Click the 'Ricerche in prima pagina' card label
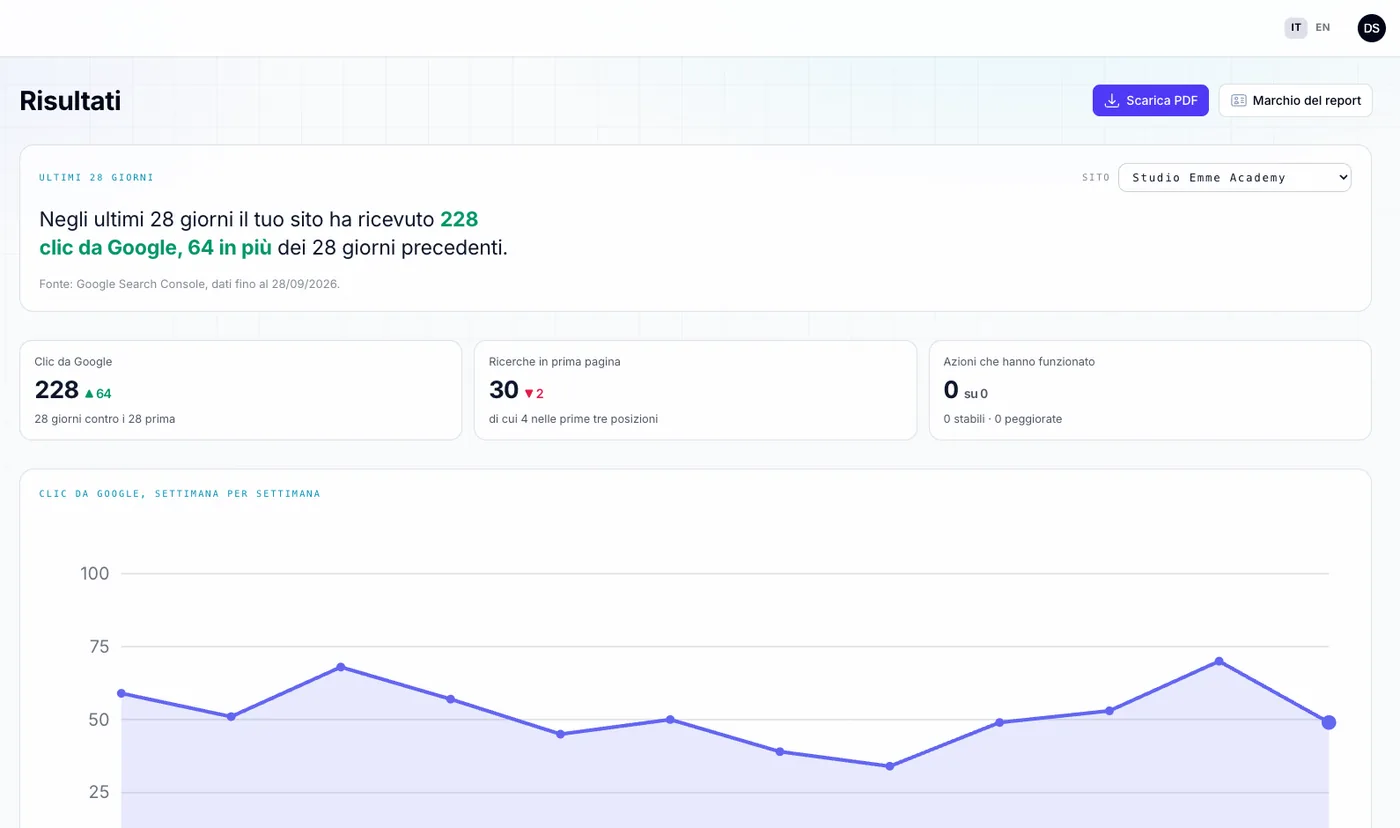 555,362
